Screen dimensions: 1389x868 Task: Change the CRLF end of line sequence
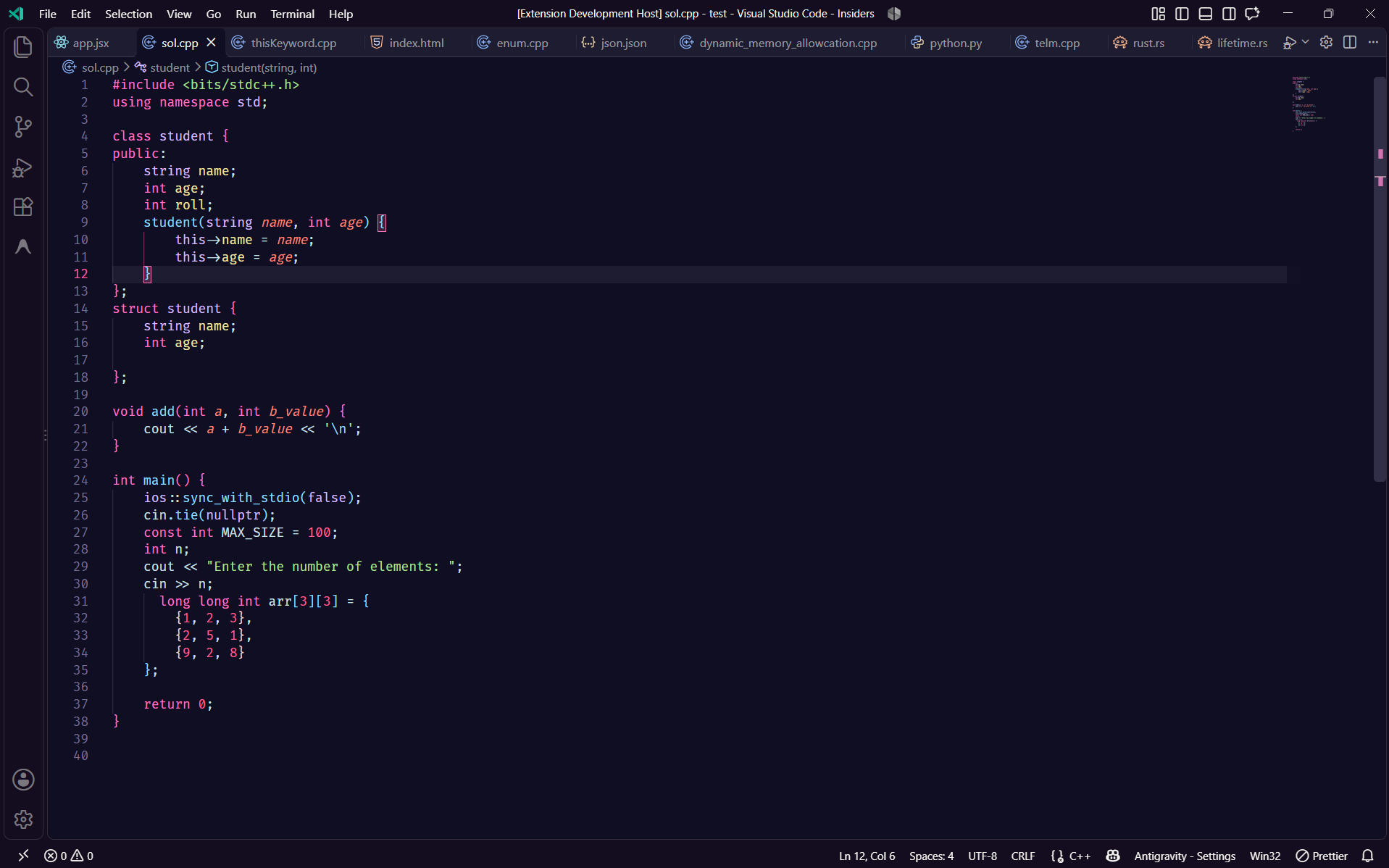(x=1023, y=856)
